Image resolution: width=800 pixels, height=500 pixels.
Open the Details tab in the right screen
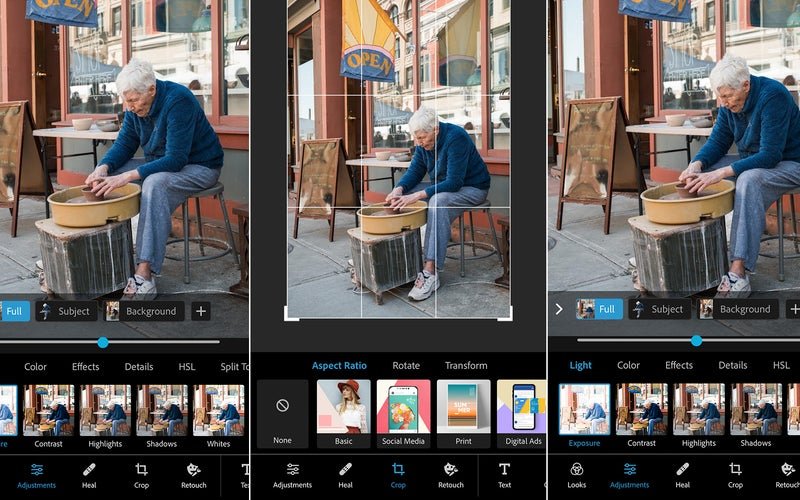pos(733,365)
